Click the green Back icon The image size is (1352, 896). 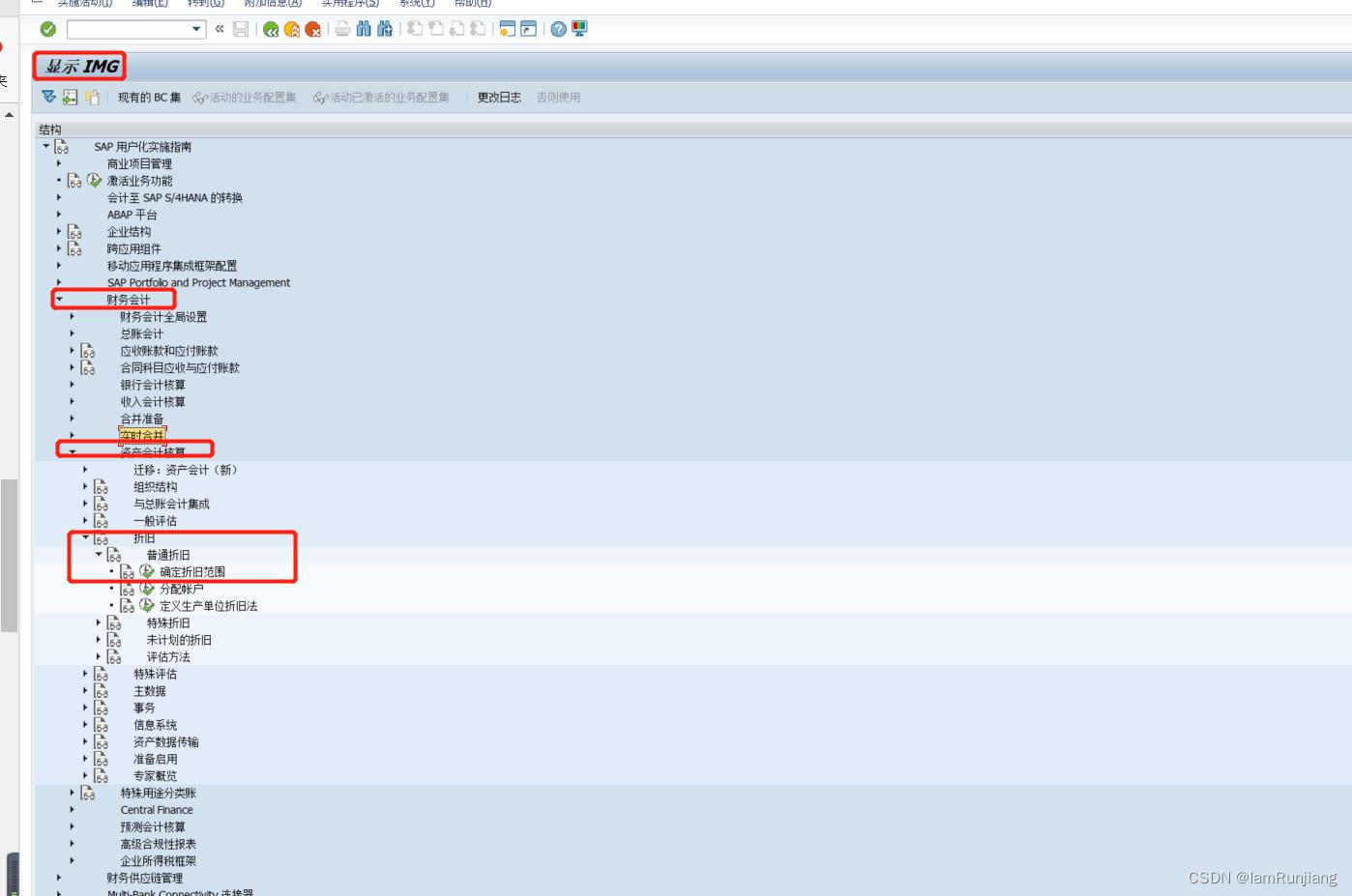(x=271, y=29)
